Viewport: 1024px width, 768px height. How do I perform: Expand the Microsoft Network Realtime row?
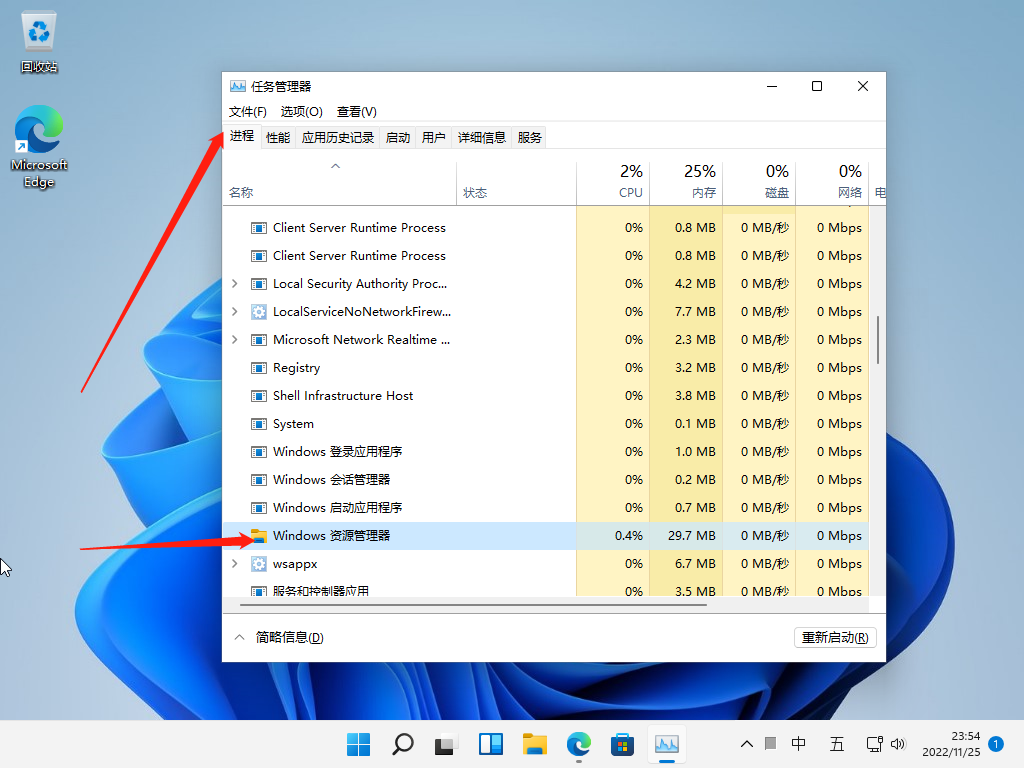(x=234, y=340)
